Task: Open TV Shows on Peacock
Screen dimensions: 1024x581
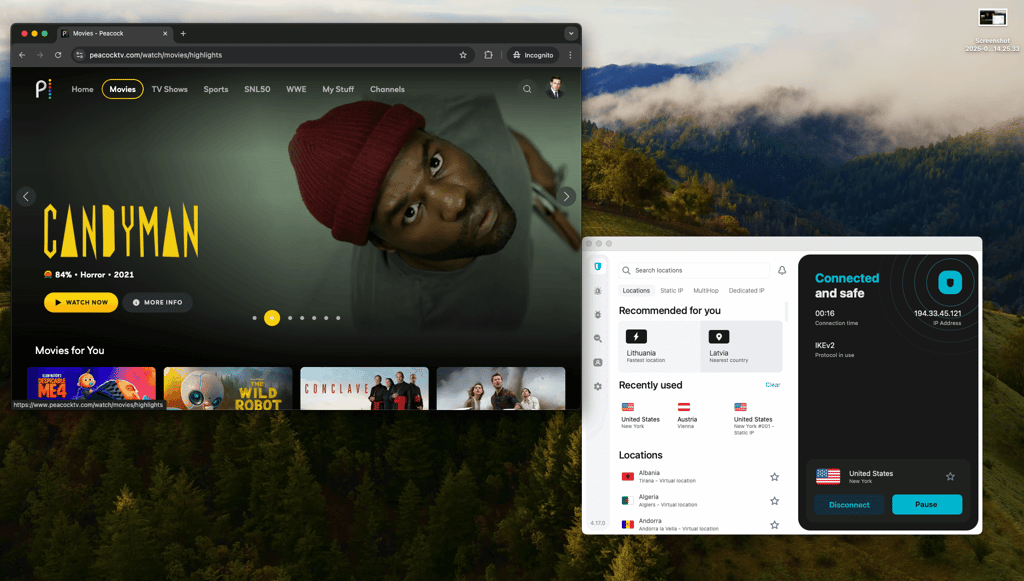Action: click(170, 89)
